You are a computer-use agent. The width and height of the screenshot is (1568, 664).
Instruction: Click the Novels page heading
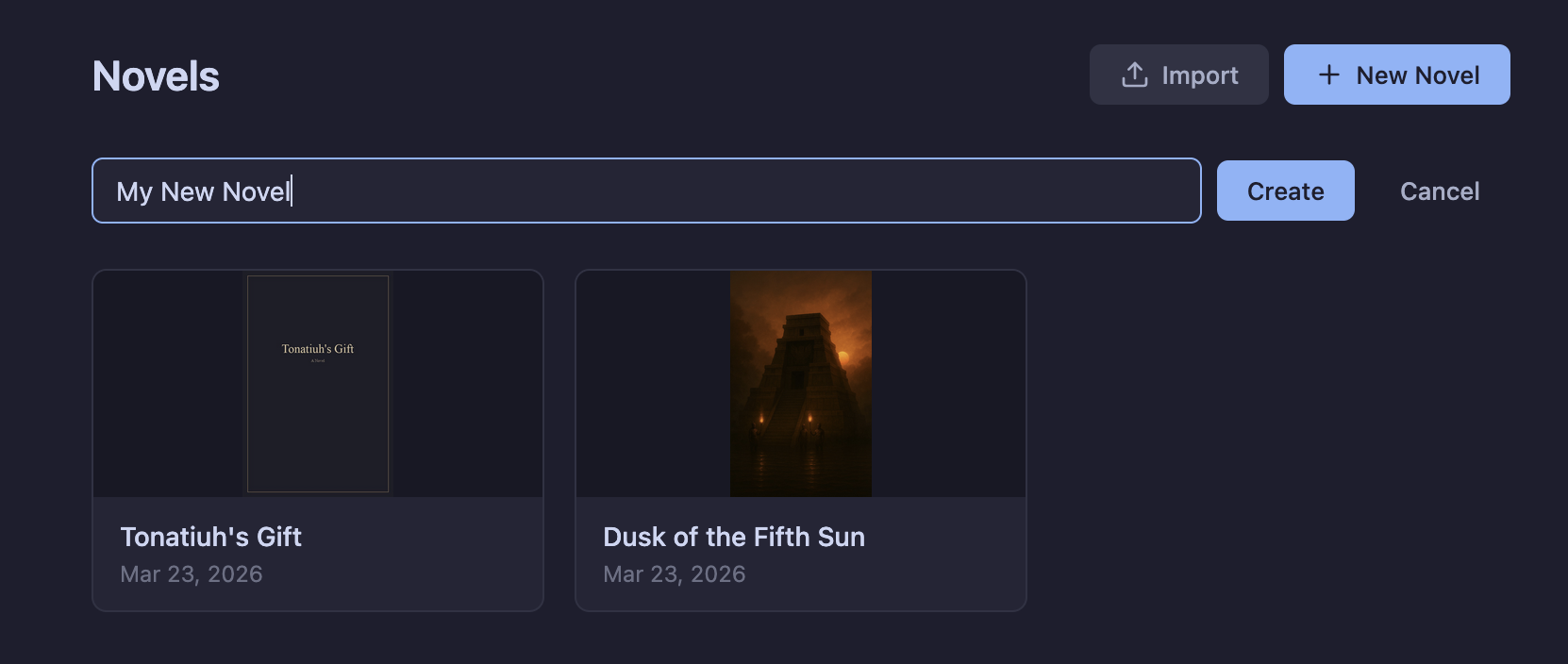point(156,76)
